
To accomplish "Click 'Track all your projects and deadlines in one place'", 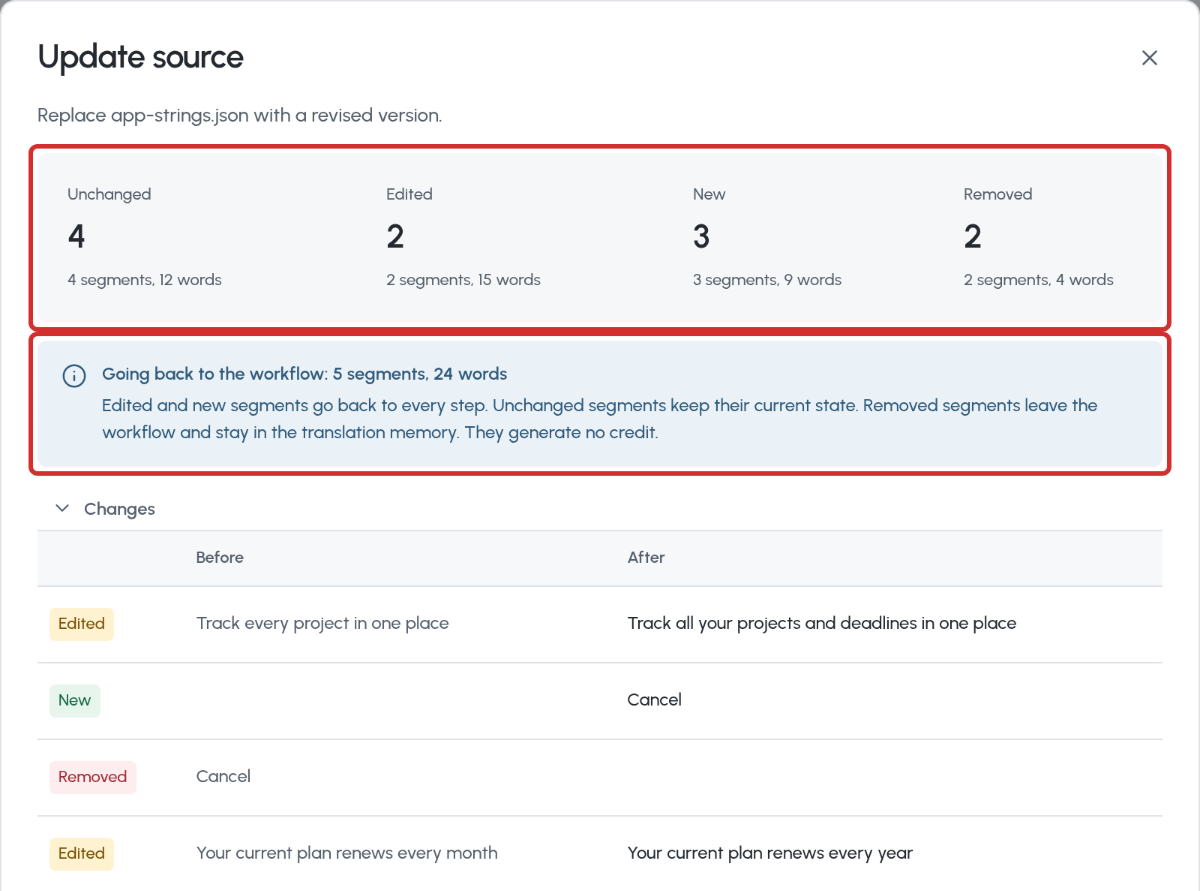I will pos(821,623).
